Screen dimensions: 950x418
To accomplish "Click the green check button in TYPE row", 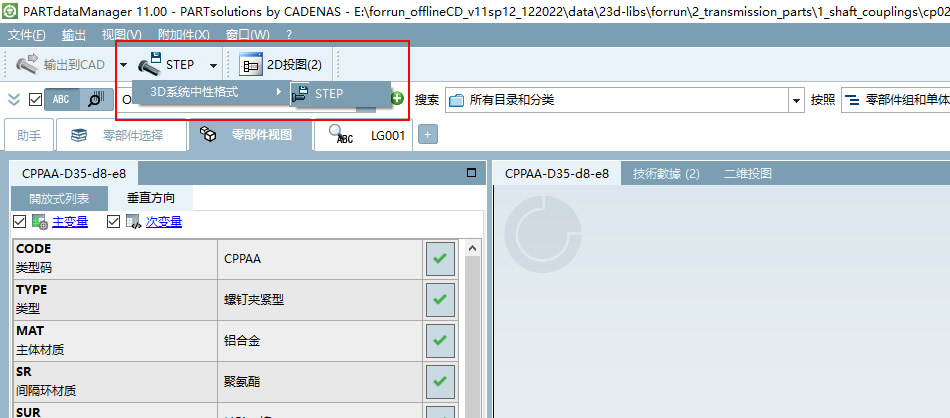I will pos(440,299).
